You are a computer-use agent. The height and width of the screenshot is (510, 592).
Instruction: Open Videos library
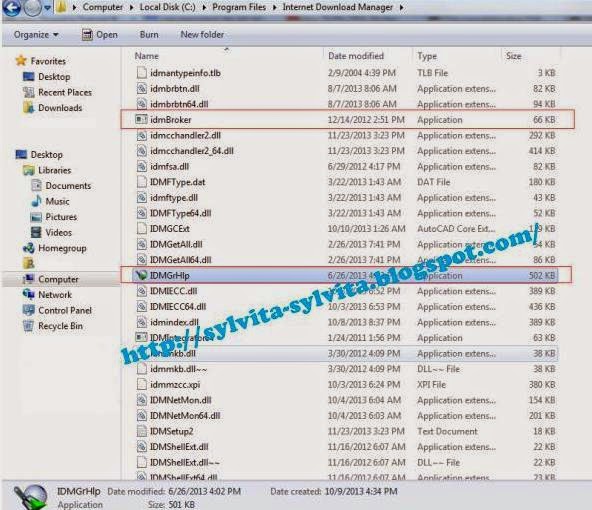point(58,232)
